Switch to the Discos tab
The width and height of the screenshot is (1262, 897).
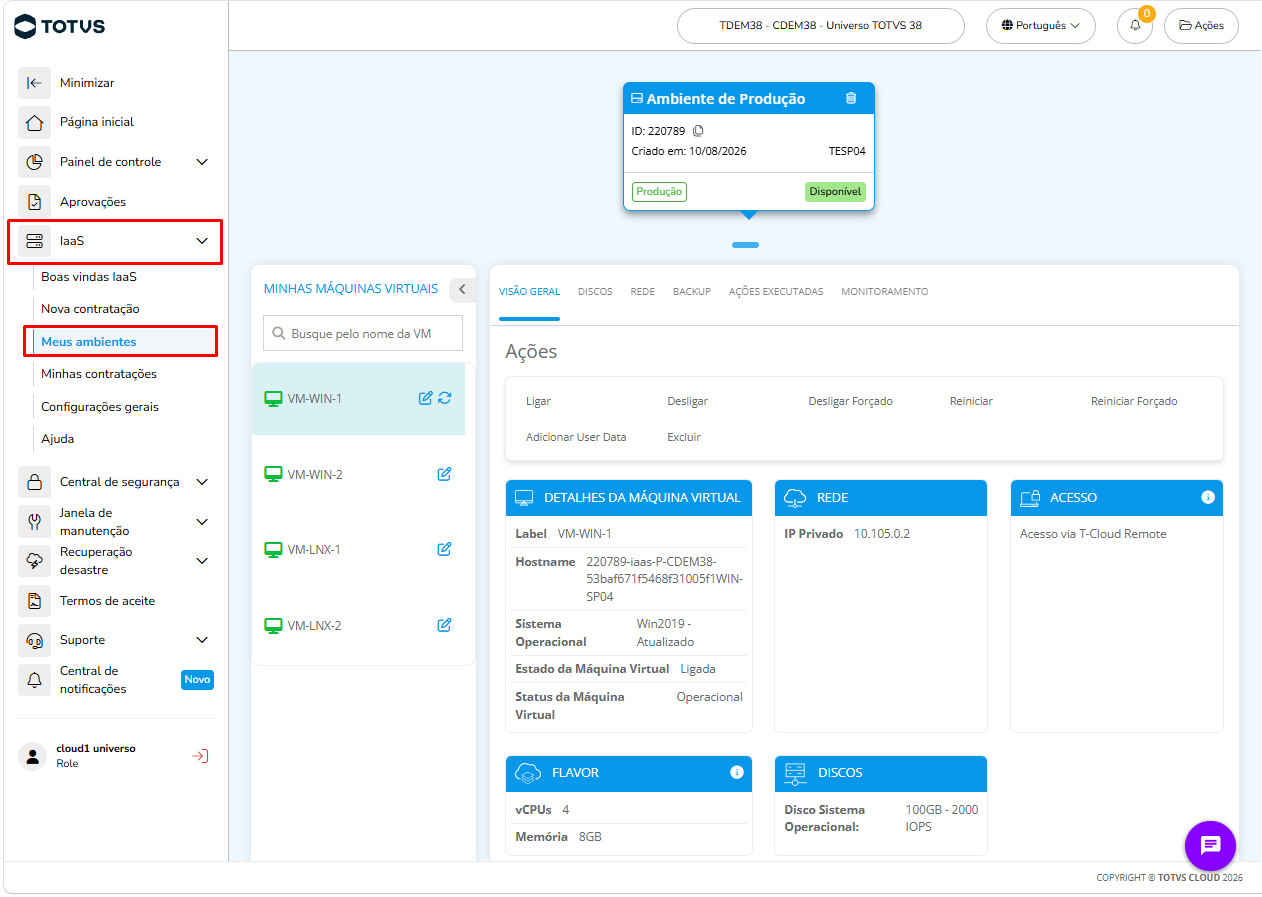tap(595, 292)
